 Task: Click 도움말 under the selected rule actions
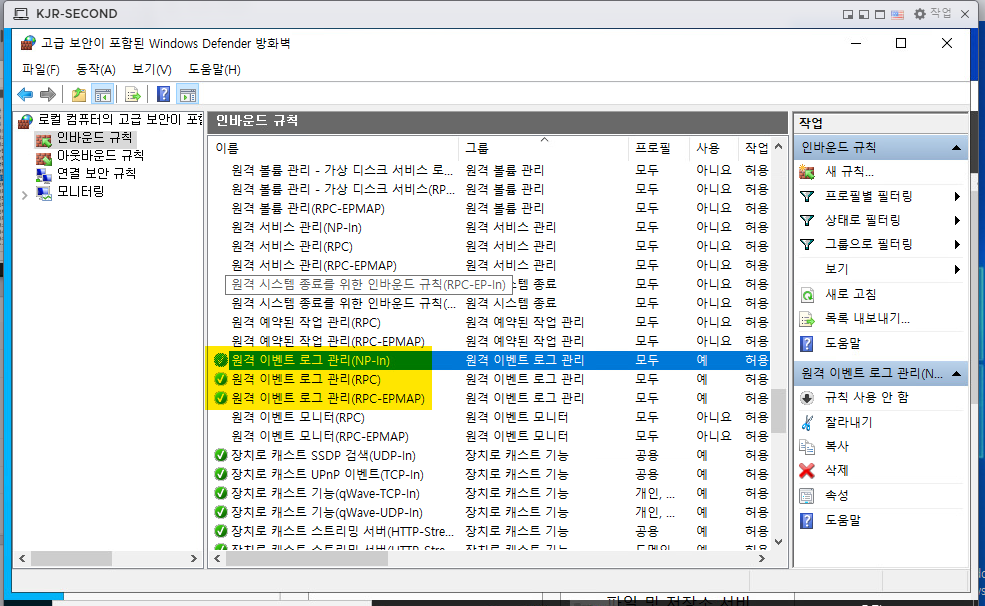[x=843, y=521]
